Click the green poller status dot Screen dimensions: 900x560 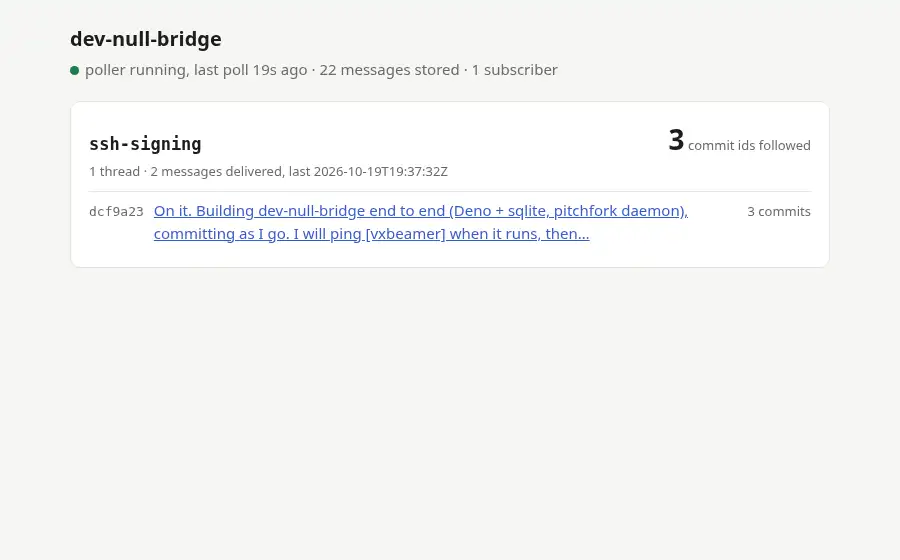coord(75,71)
